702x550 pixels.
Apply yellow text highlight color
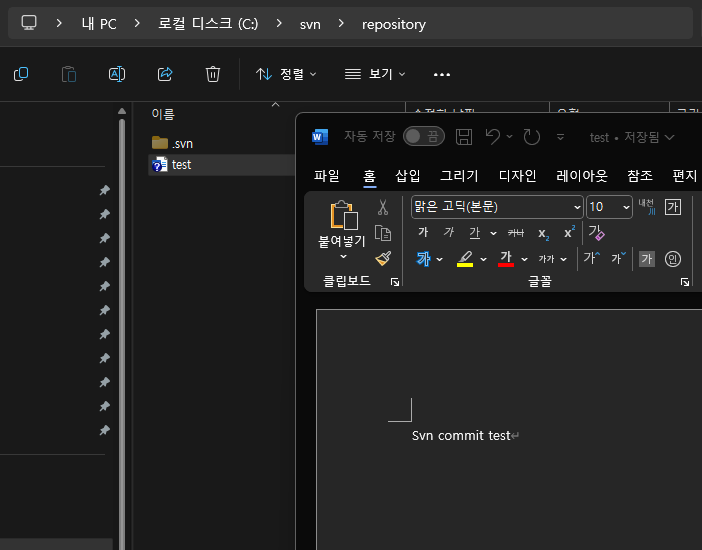click(x=465, y=258)
